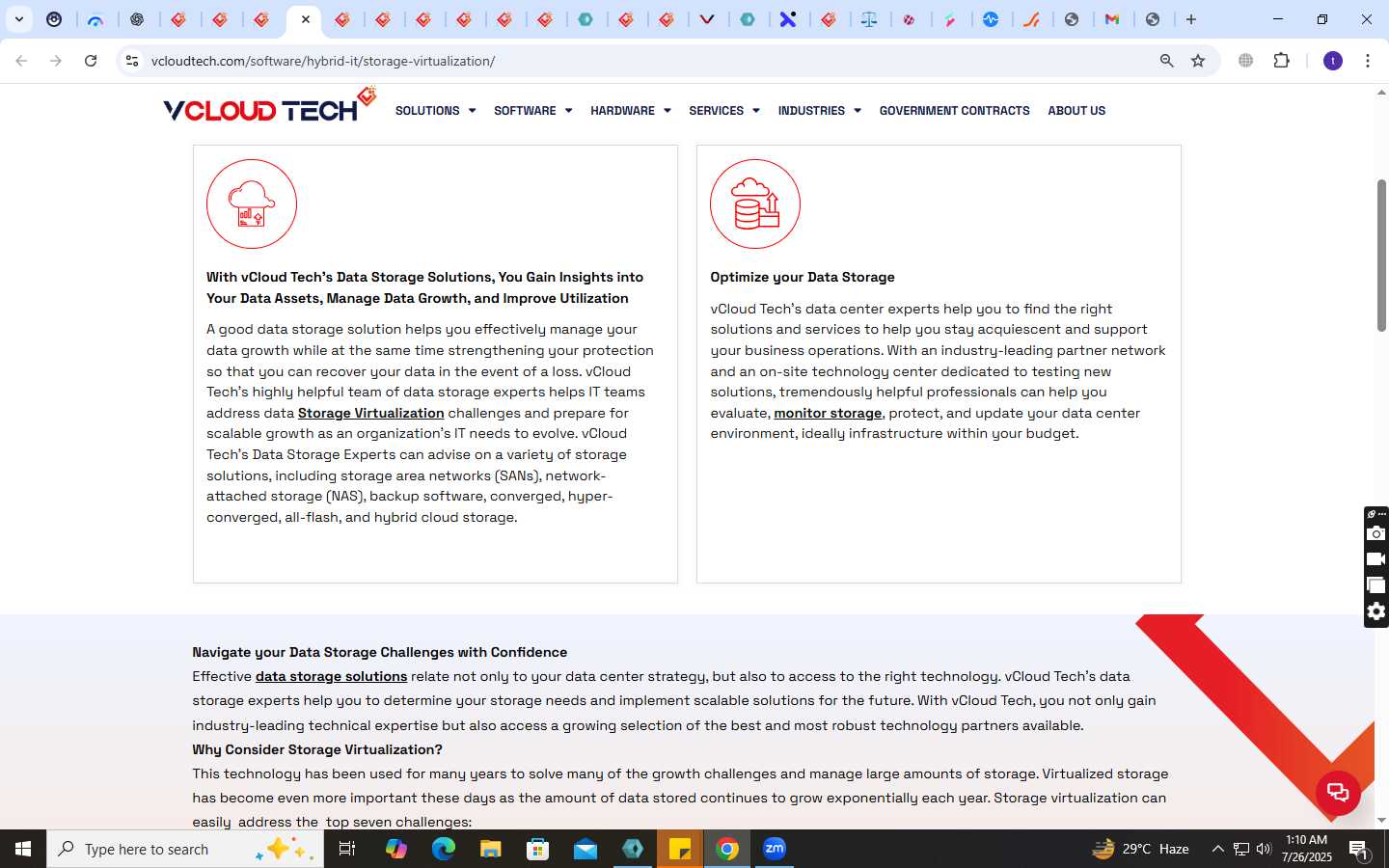Open the gear settings in side toolbar
This screenshot has height=868, width=1389.
click(1376, 611)
